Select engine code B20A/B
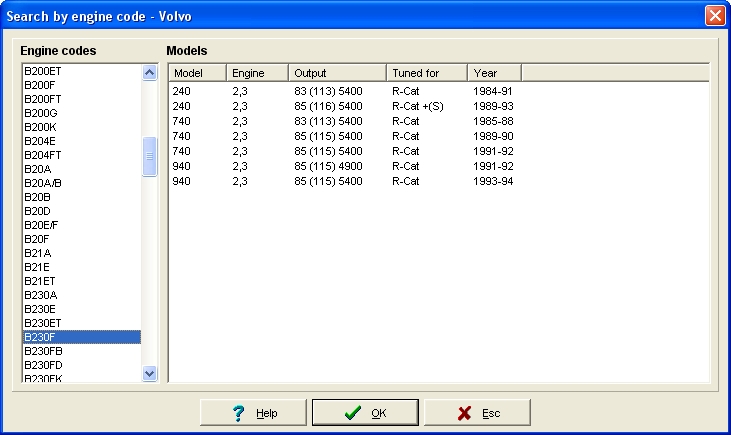 click(82, 183)
